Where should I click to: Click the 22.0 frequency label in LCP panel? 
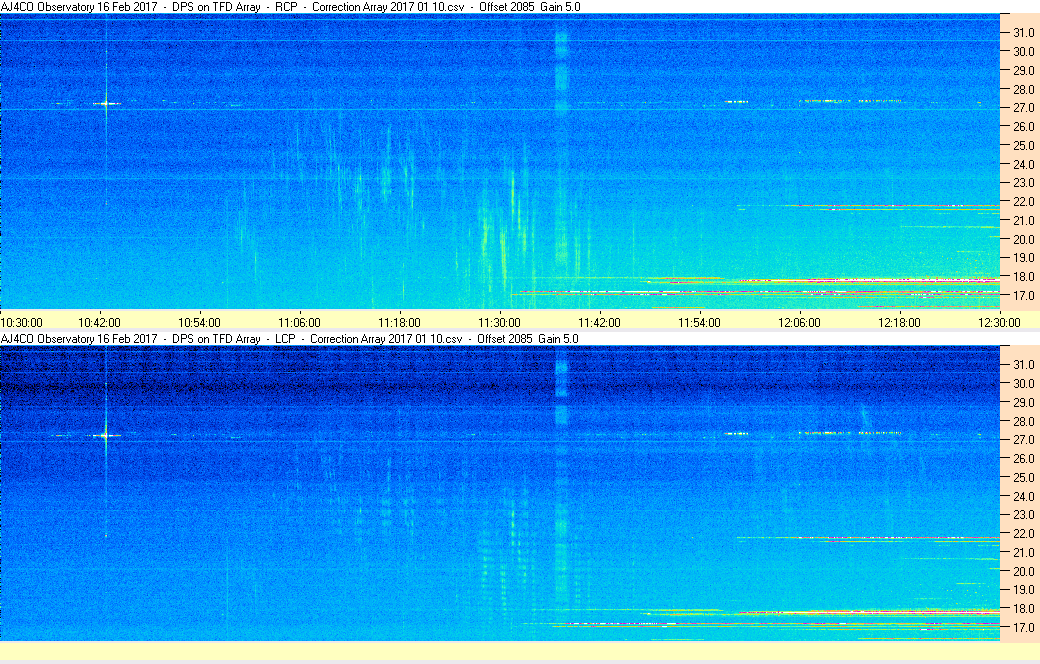coord(1023,533)
